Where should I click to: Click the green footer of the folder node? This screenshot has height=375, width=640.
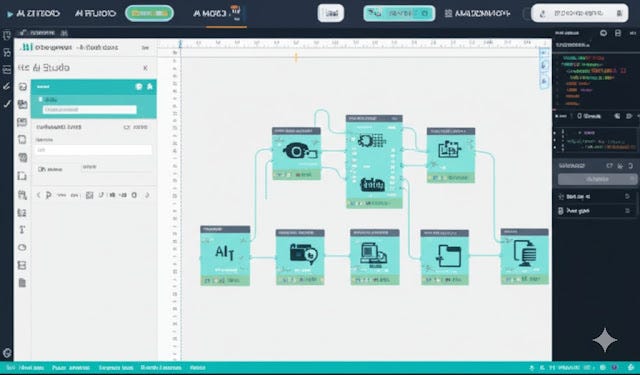(x=445, y=280)
